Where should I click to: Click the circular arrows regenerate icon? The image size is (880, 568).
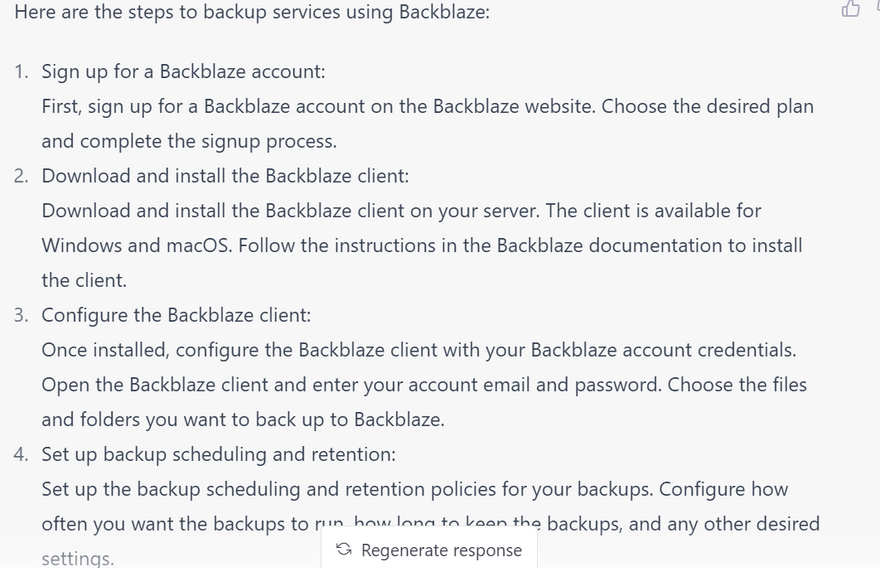point(344,550)
